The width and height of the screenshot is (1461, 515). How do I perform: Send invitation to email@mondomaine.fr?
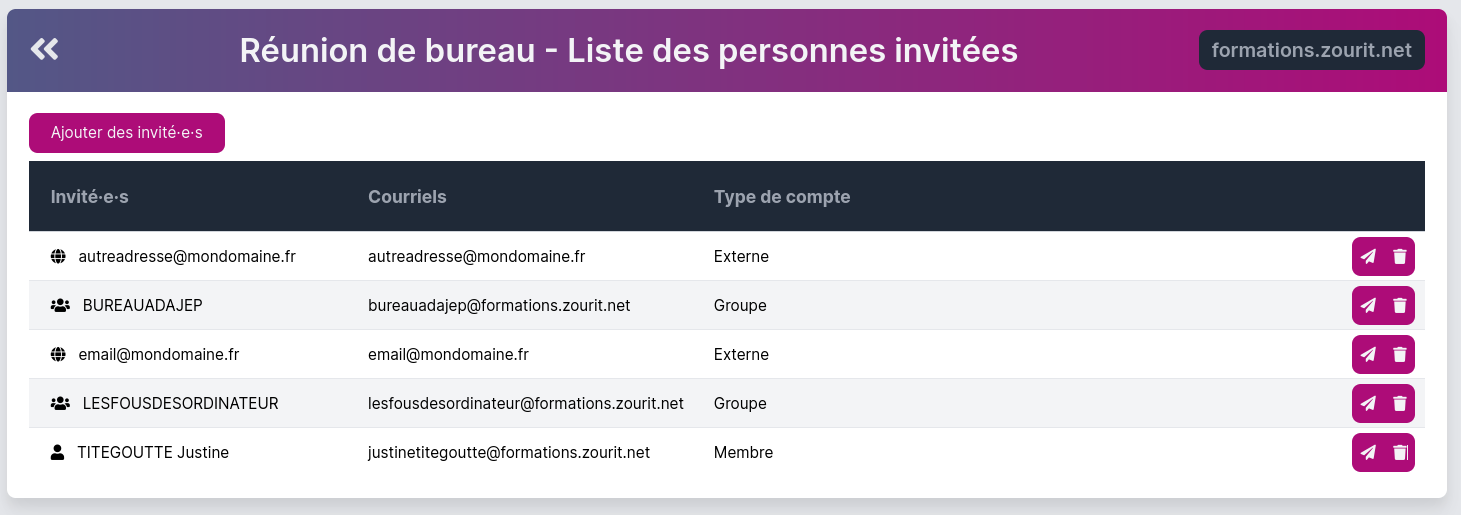click(x=1368, y=354)
